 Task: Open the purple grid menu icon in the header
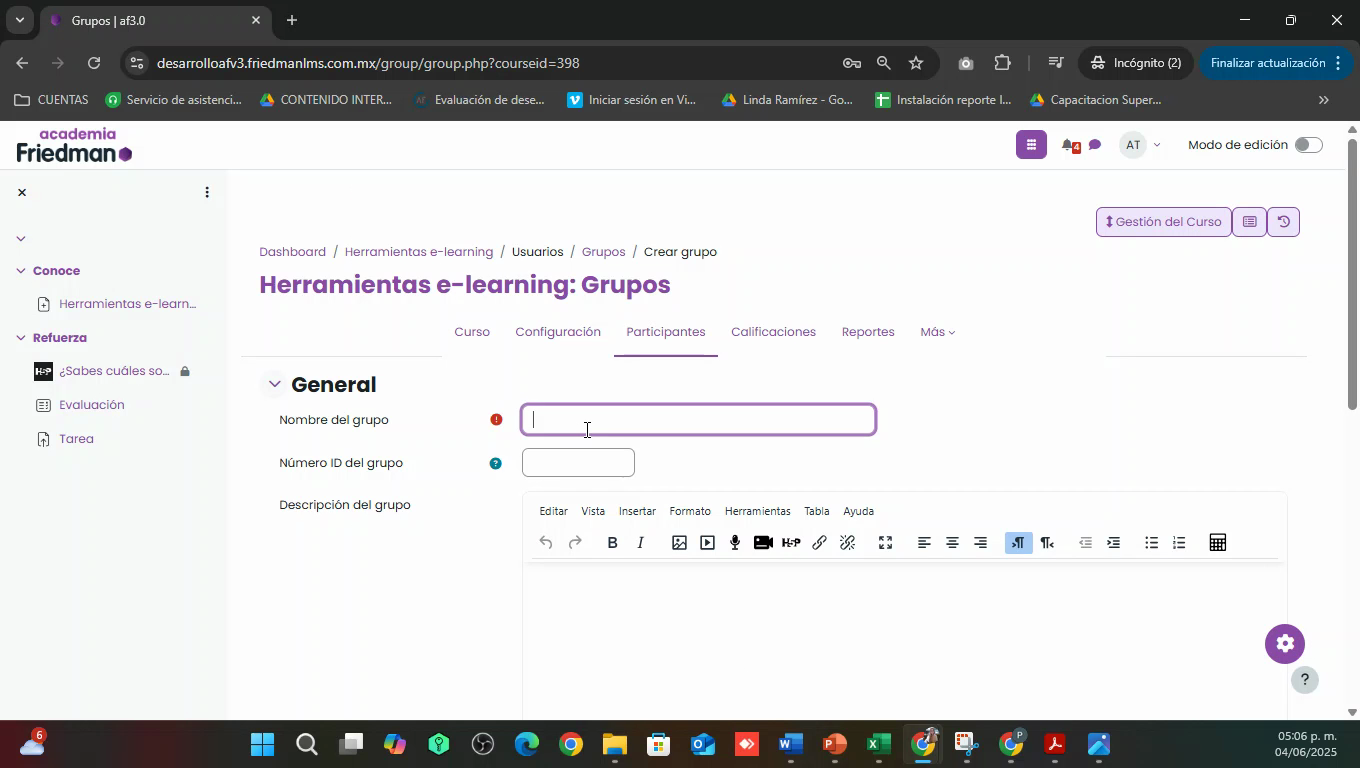pos(1031,145)
